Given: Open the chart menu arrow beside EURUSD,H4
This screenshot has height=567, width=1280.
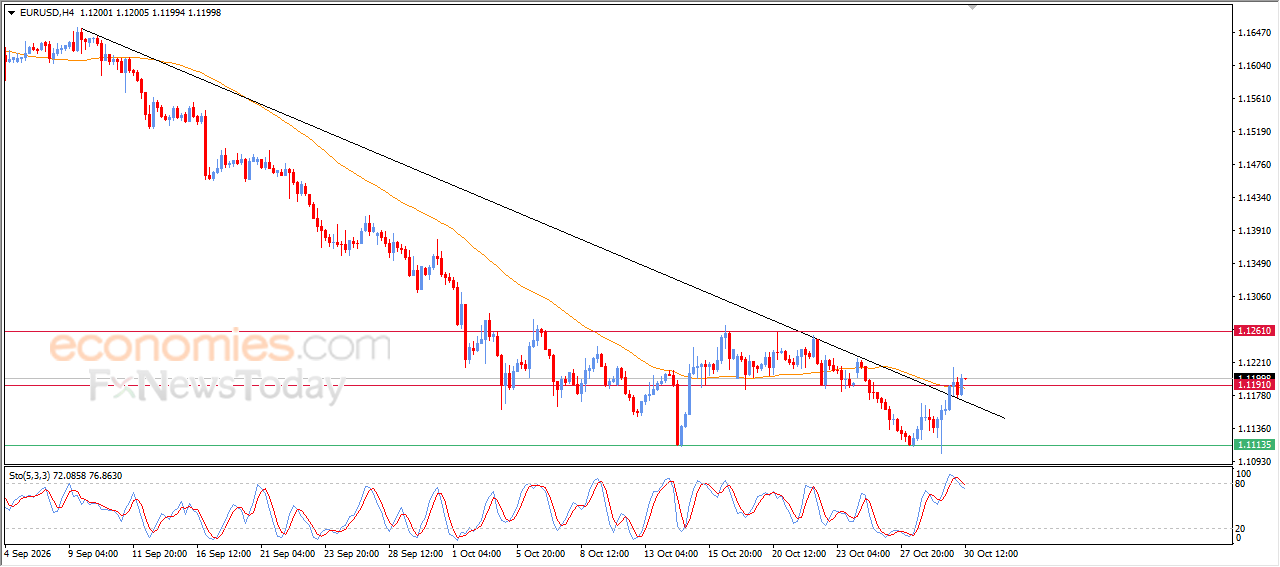Looking at the screenshot, I should click(11, 13).
